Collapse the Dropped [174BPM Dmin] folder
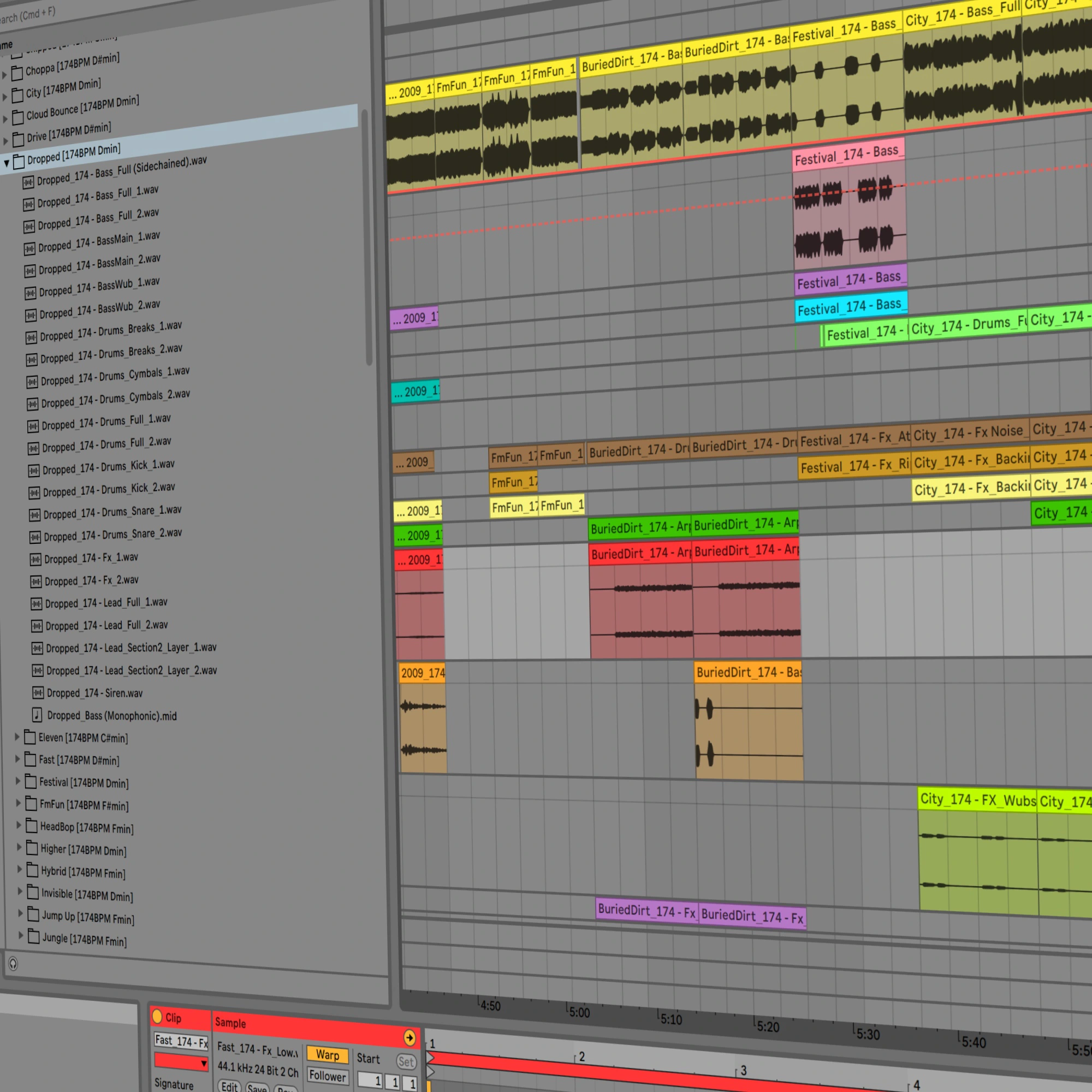 [7, 163]
